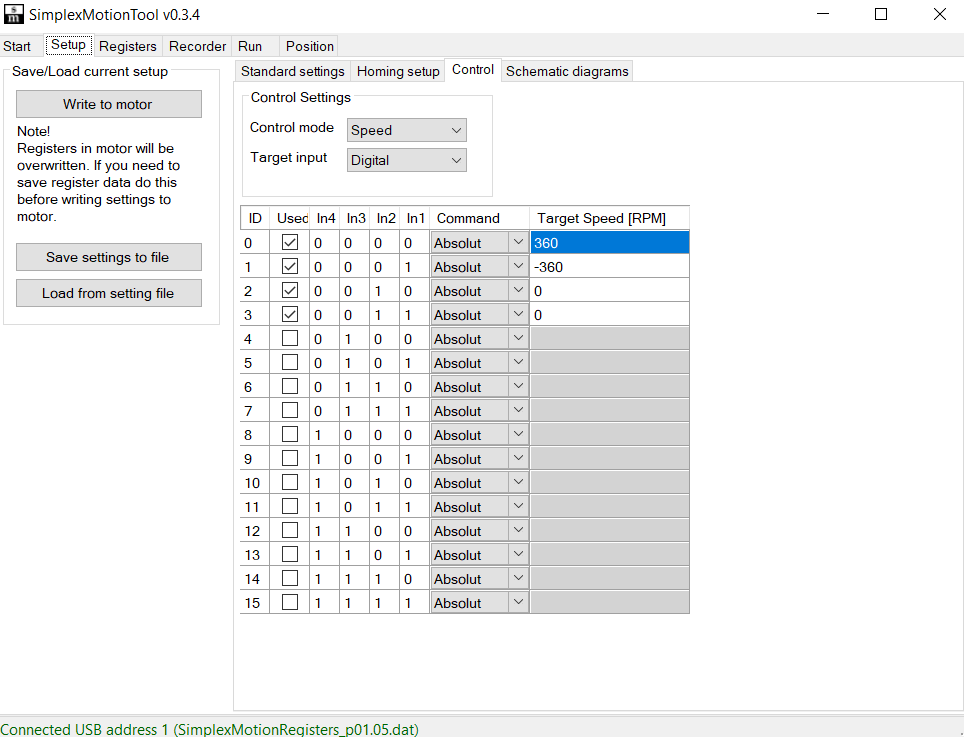Click the Write to motor button
Screen dimensions: 964x737
coord(108,103)
